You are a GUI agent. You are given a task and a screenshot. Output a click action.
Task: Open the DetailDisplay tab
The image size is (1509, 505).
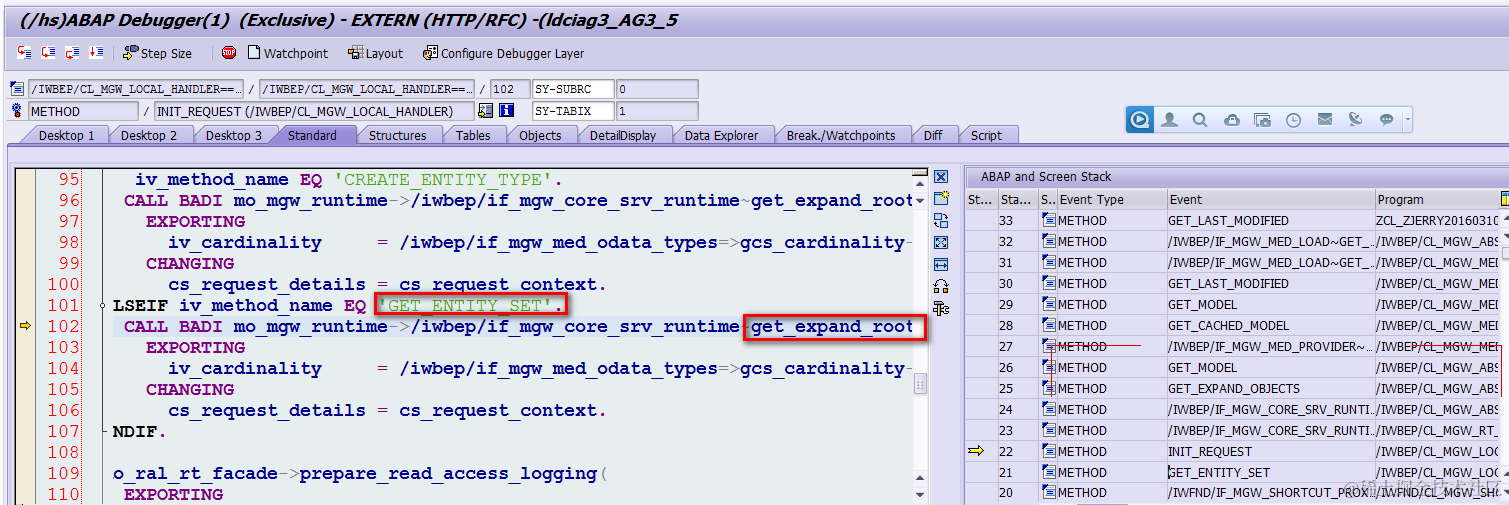point(623,135)
